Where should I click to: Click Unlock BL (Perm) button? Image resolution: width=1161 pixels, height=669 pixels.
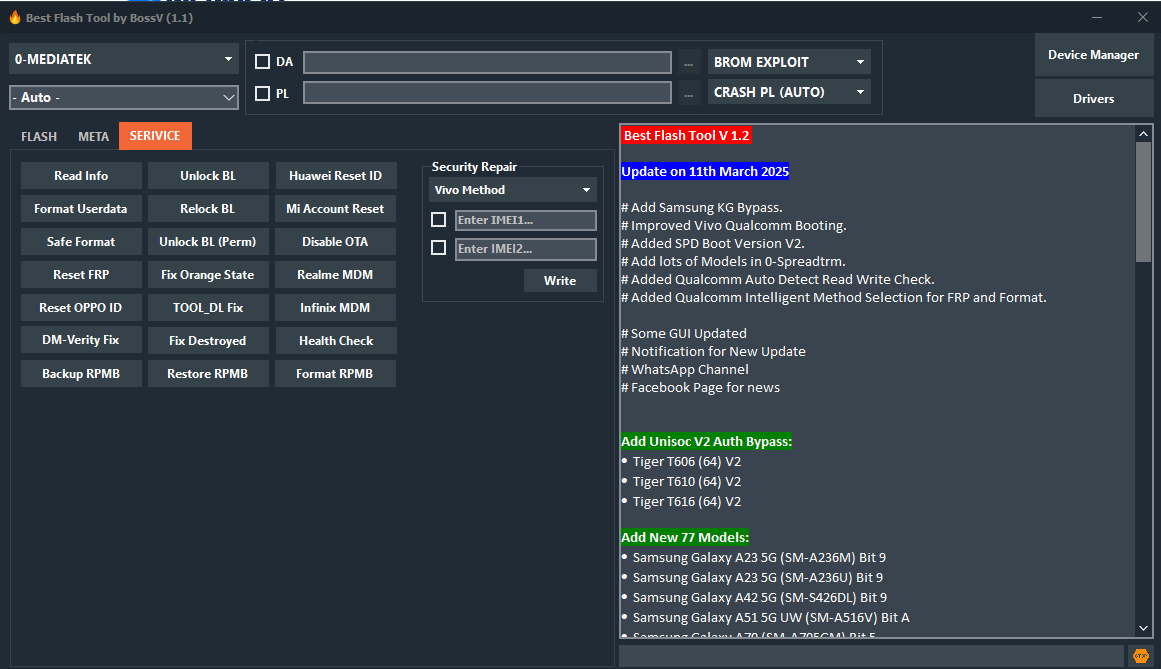[208, 241]
